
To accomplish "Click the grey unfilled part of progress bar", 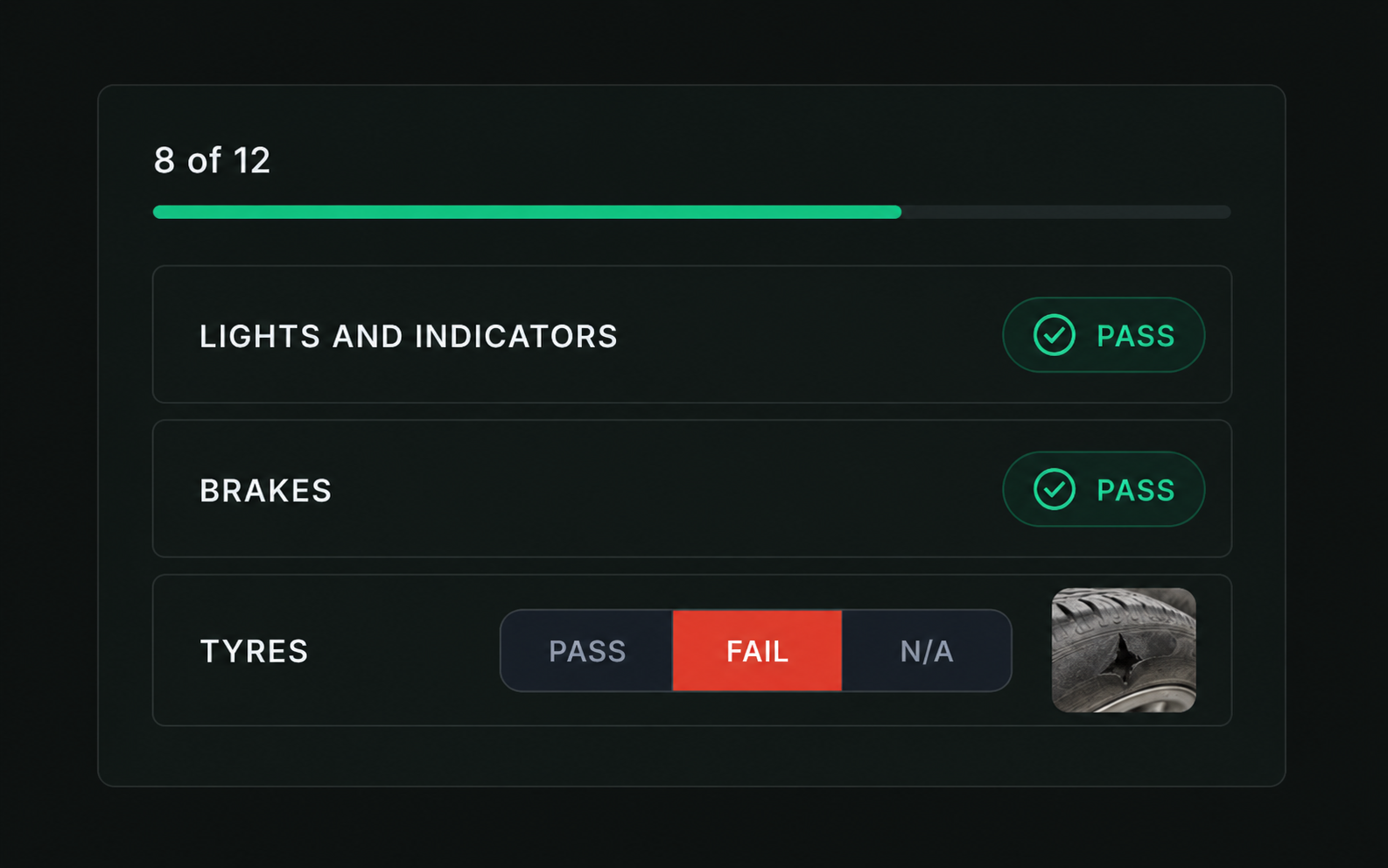I will coord(1066,212).
